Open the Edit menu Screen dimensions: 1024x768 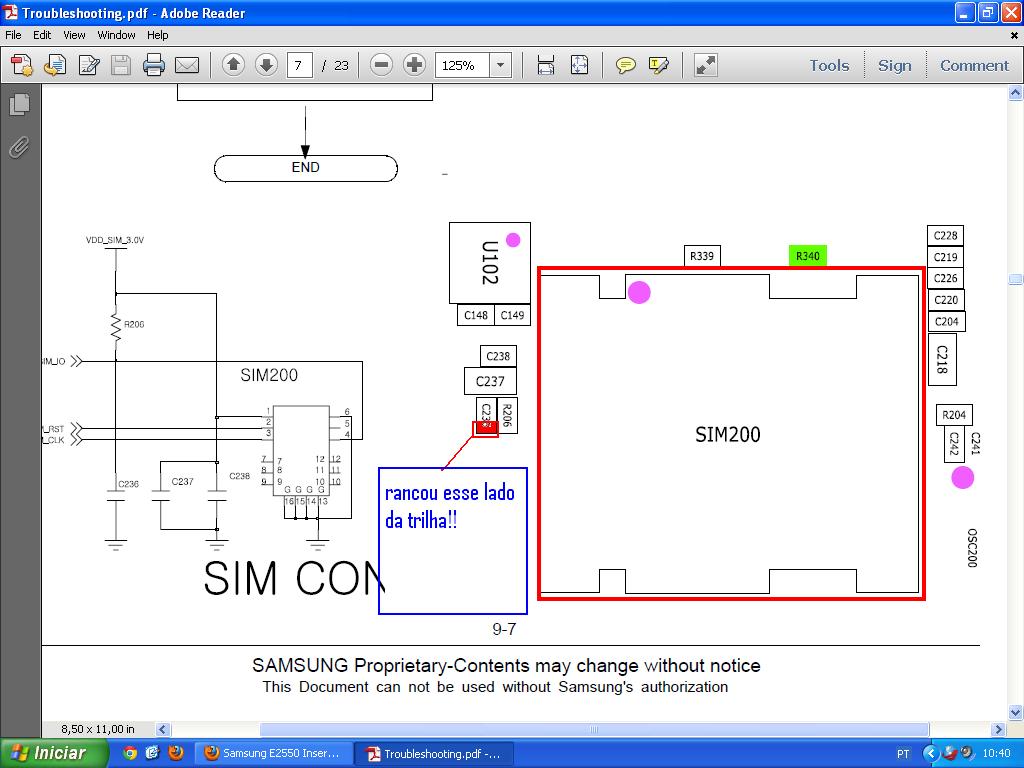42,35
